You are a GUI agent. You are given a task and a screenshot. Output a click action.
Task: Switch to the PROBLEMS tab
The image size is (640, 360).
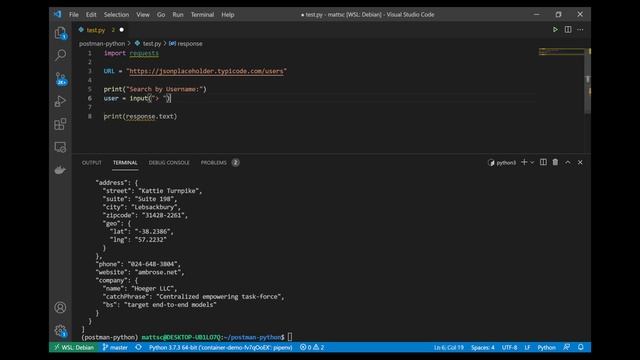(x=213, y=162)
